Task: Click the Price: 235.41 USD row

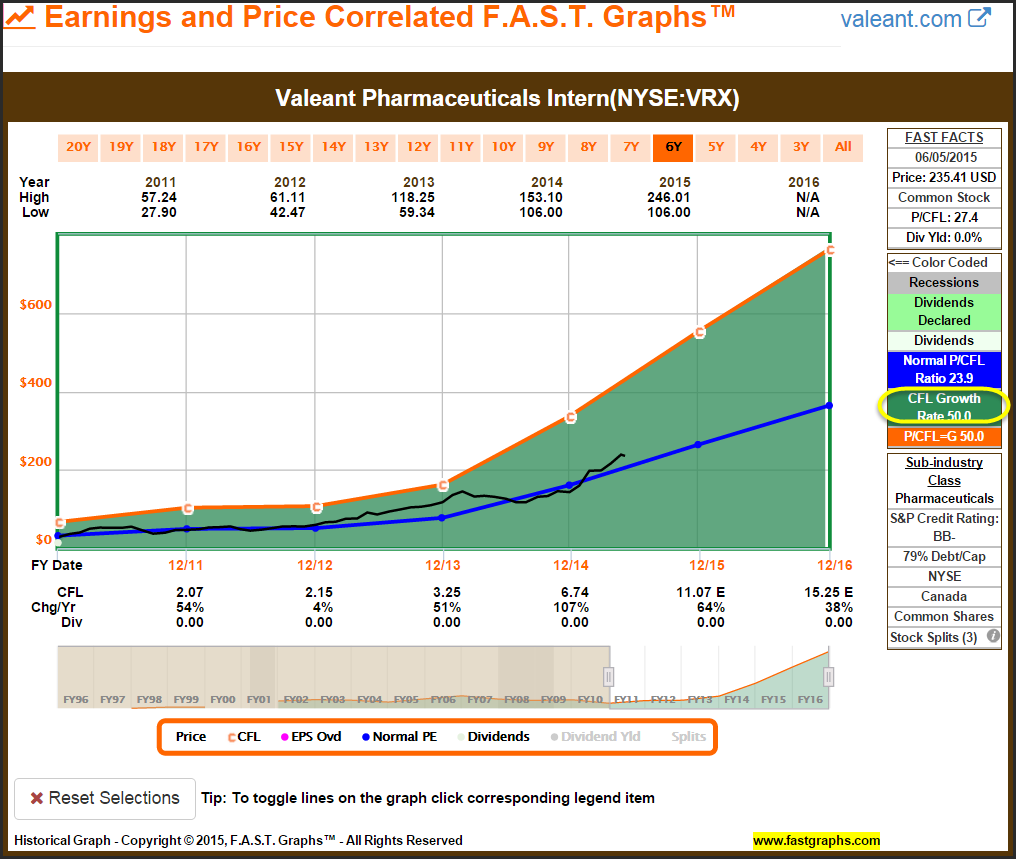Action: point(944,178)
